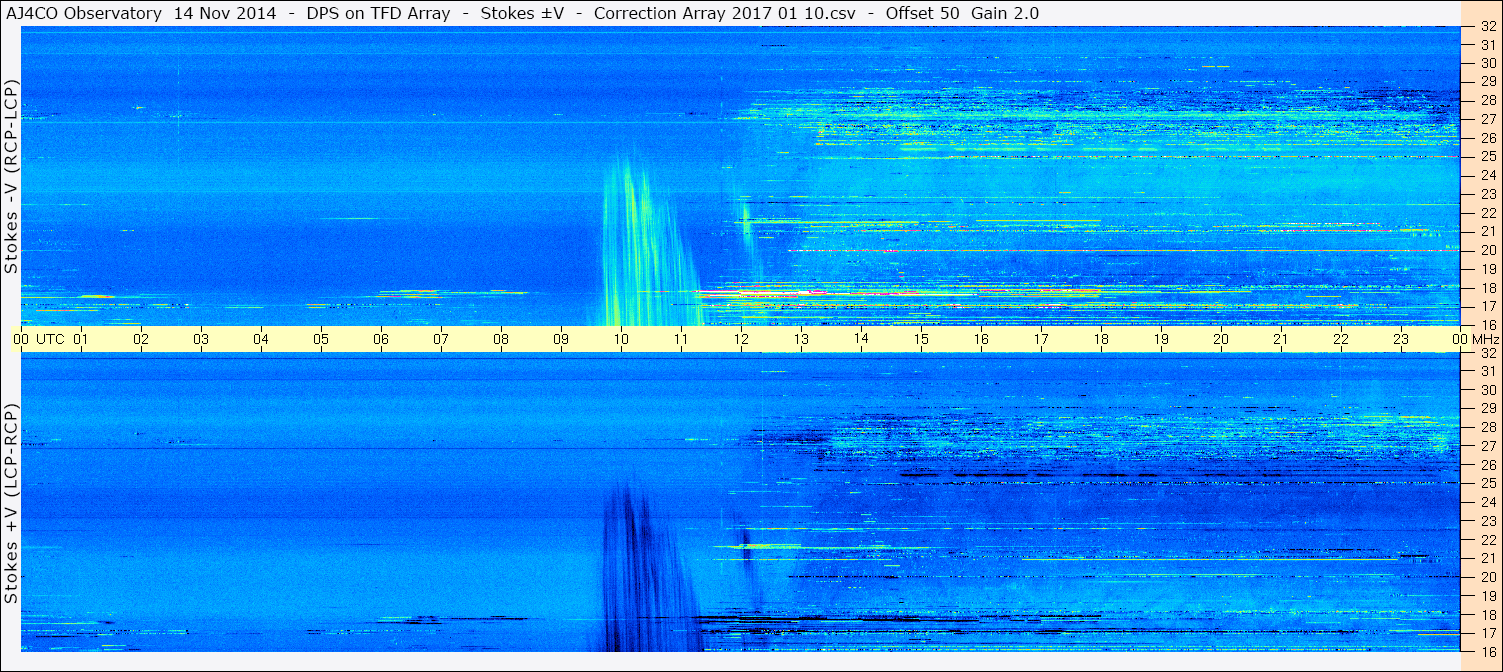Click 26 MHz label on Stokes -V scale
This screenshot has width=1503, height=672.
tap(1487, 138)
